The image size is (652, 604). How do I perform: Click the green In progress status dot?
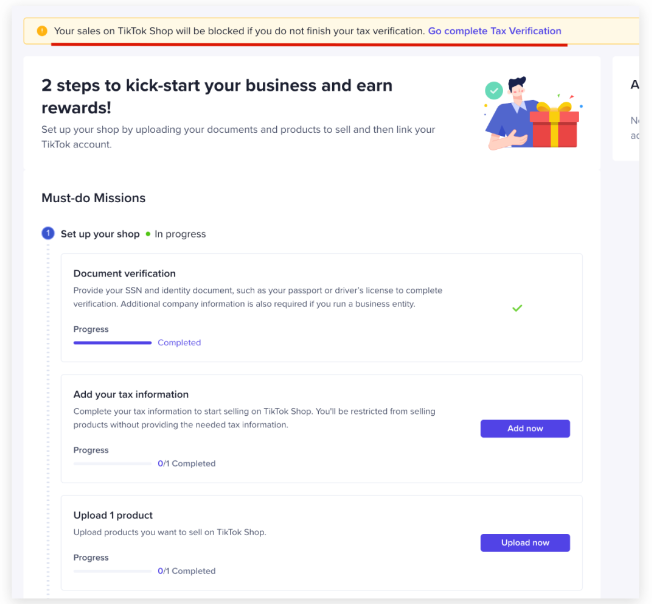[148, 234]
